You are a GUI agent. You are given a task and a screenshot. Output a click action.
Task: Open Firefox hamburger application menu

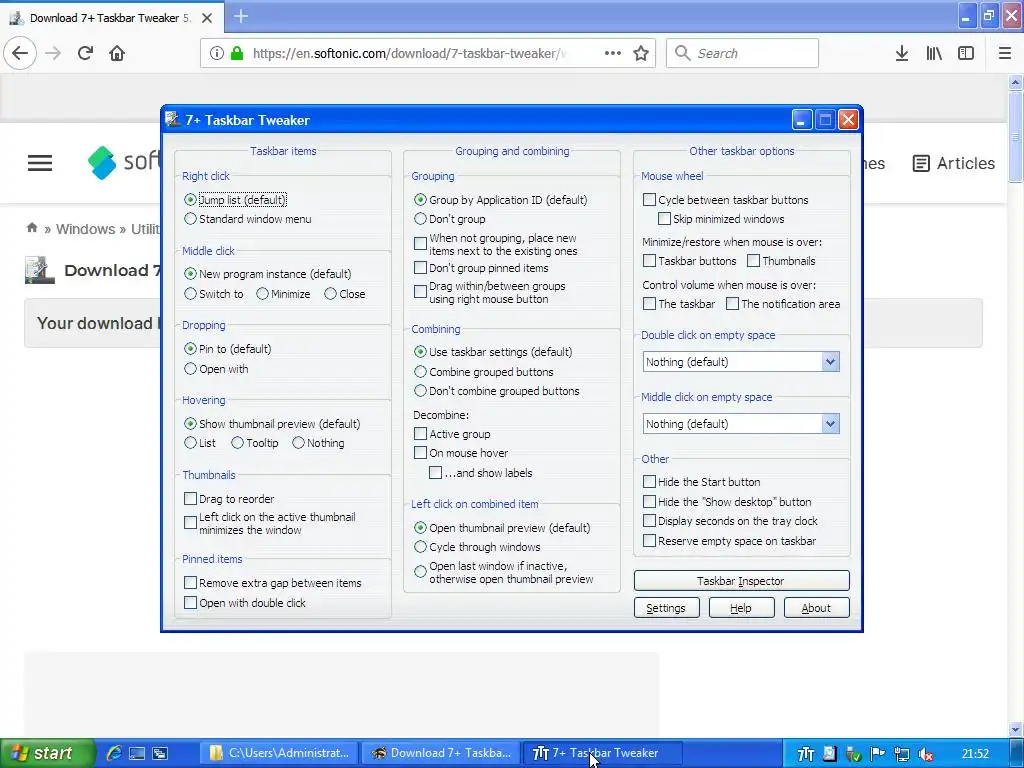[x=1004, y=53]
